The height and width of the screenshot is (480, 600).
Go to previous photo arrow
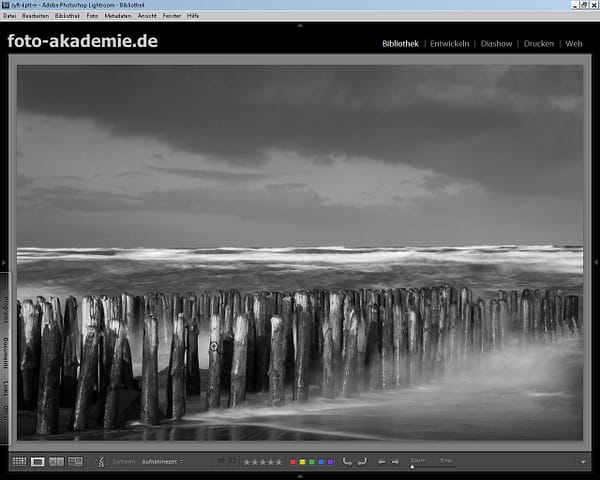click(x=382, y=462)
